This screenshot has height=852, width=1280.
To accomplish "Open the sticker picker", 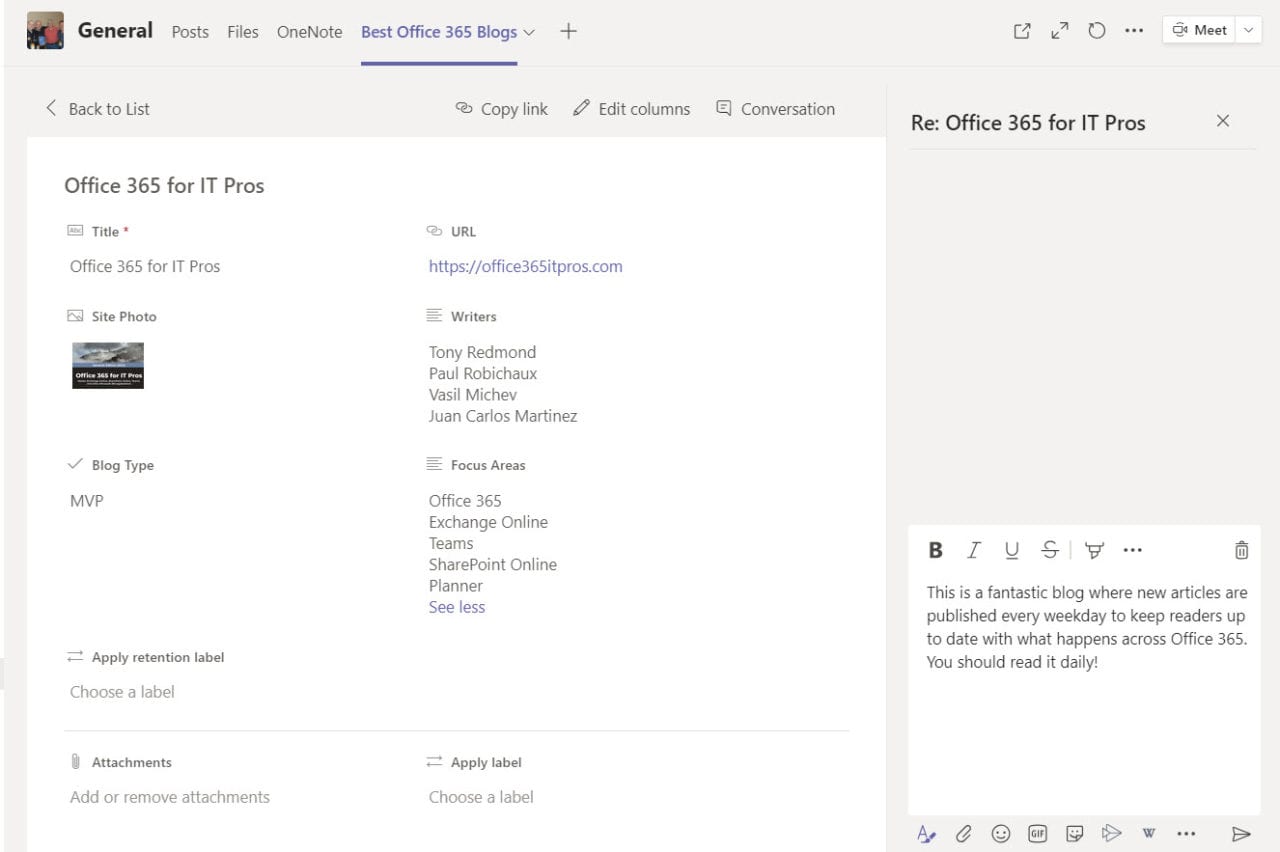I will [1074, 833].
